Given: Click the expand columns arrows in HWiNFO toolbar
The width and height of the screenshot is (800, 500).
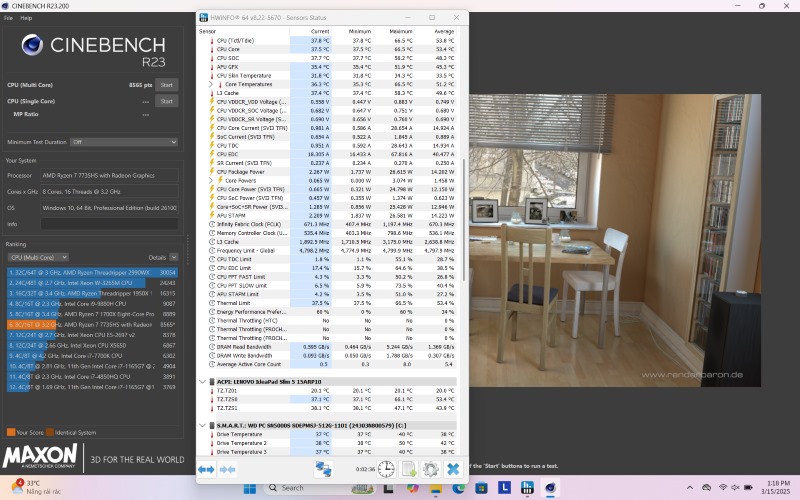Looking at the screenshot, I should [206, 469].
